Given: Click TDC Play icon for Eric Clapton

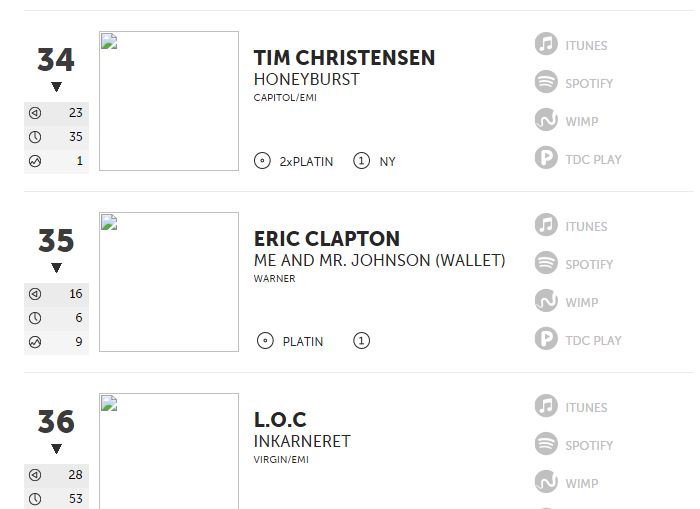Looking at the screenshot, I should click(x=546, y=338).
